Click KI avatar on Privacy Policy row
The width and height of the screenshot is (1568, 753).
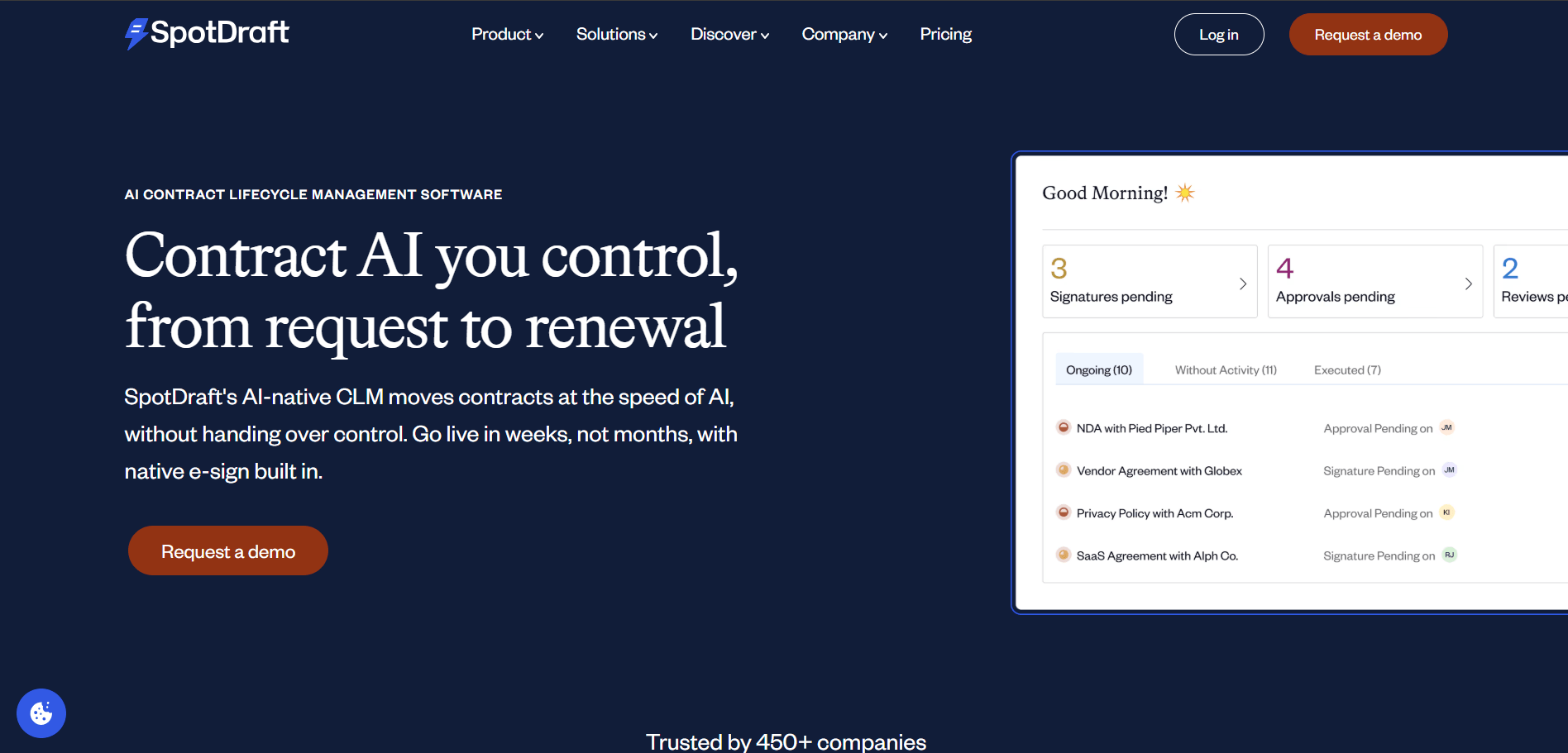(x=1446, y=512)
